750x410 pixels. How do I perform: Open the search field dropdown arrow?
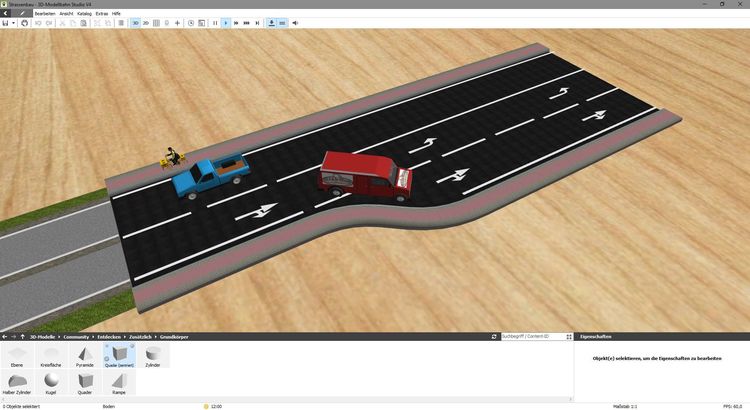click(570, 337)
